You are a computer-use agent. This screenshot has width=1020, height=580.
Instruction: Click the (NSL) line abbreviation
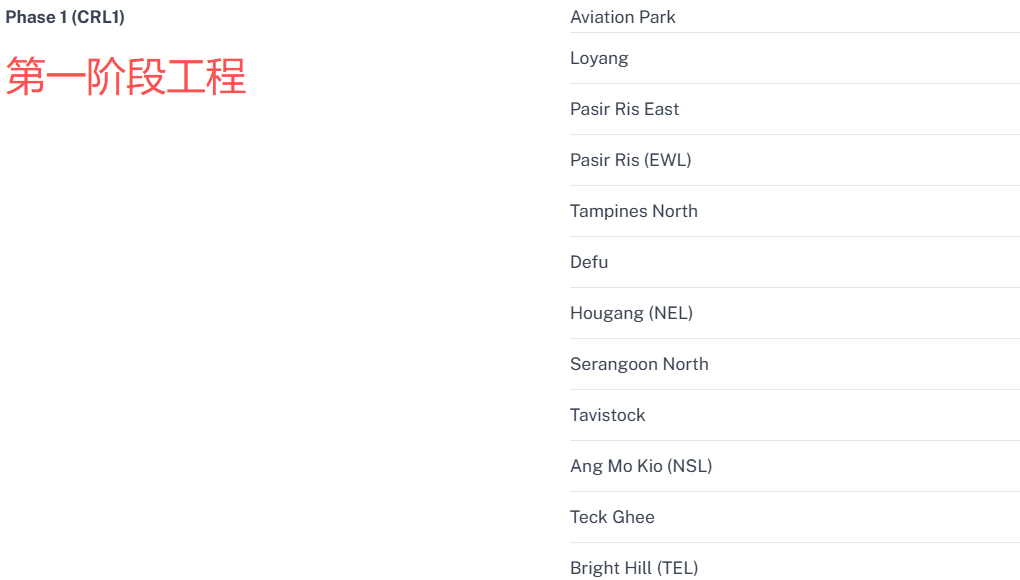click(x=690, y=466)
